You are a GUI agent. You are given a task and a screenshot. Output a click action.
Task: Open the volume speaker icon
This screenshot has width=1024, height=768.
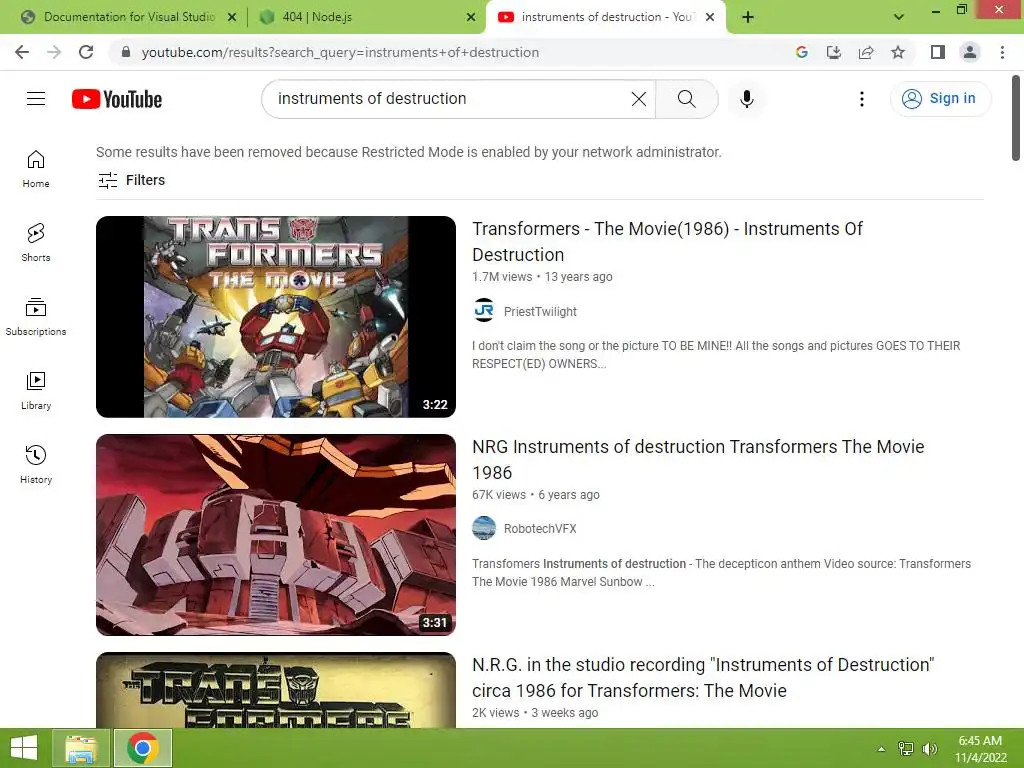(x=930, y=749)
